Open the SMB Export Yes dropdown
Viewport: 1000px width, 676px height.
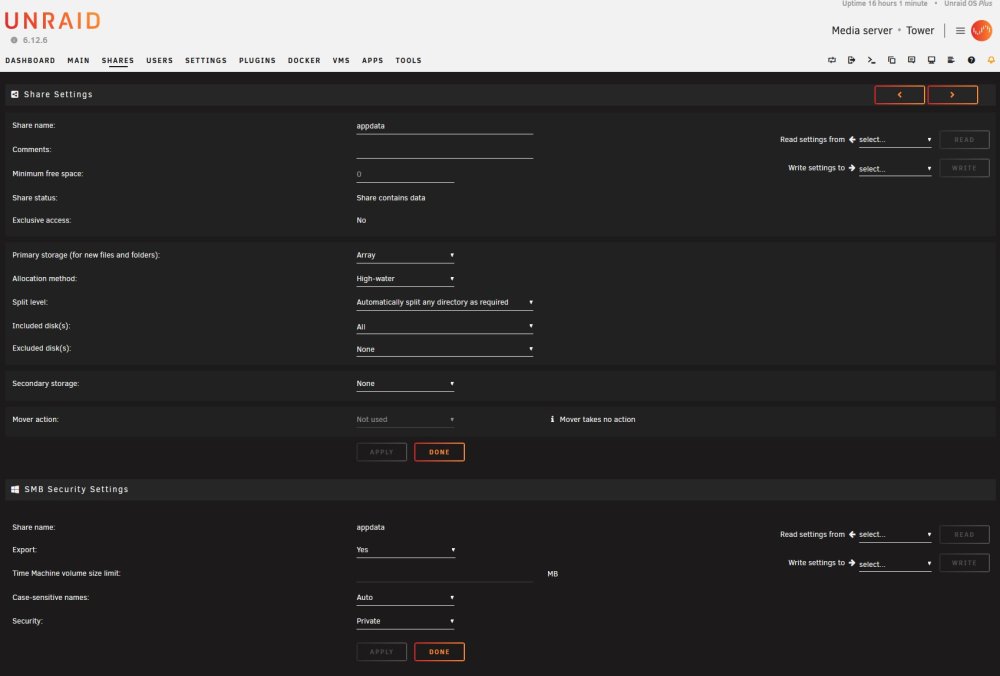406,550
